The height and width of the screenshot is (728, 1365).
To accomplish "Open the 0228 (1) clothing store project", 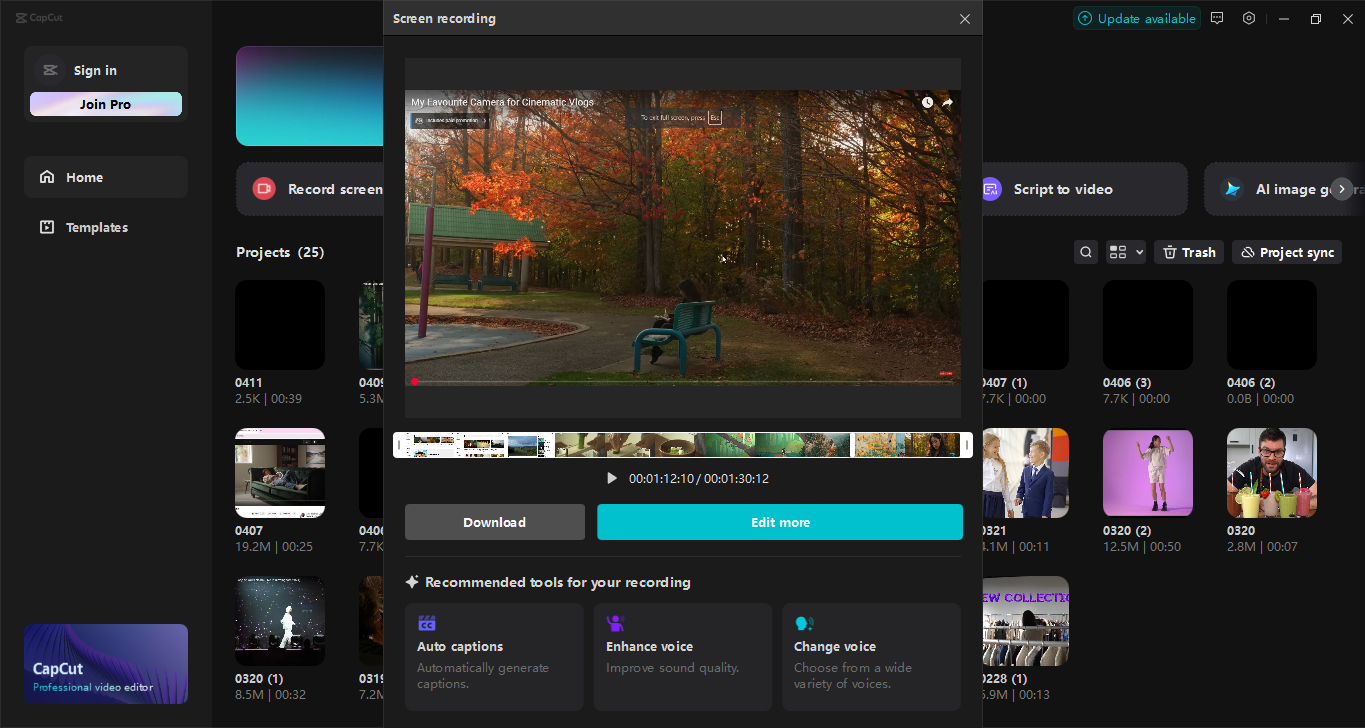I will [1026, 621].
